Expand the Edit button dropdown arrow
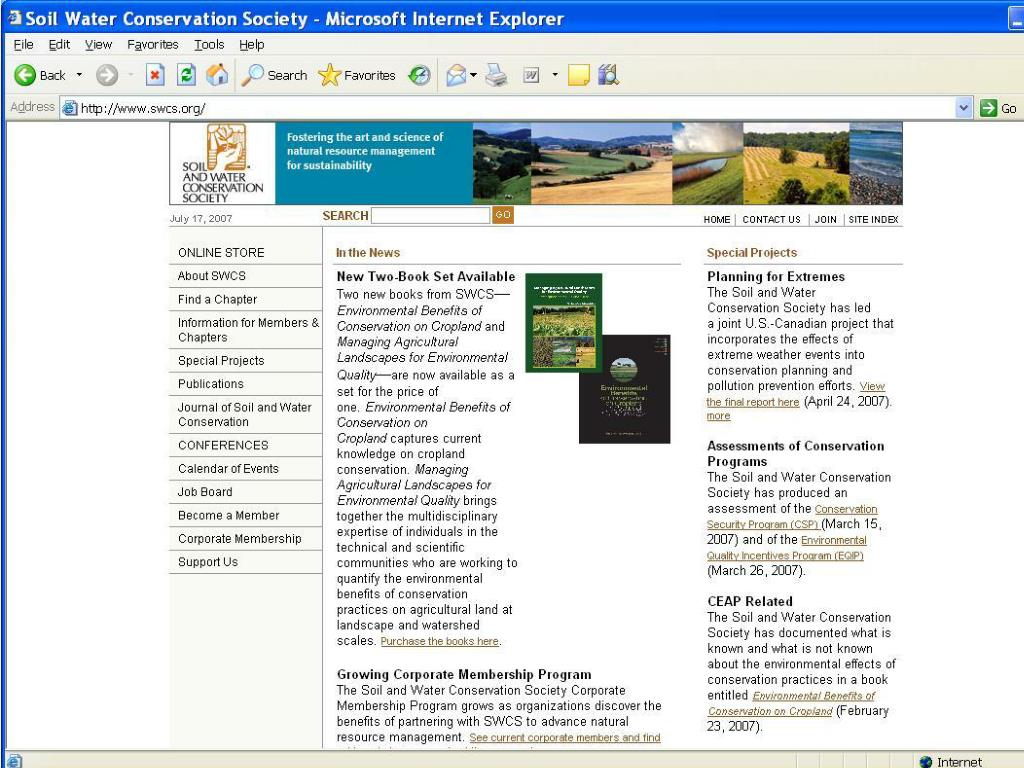1024x768 pixels. click(555, 75)
